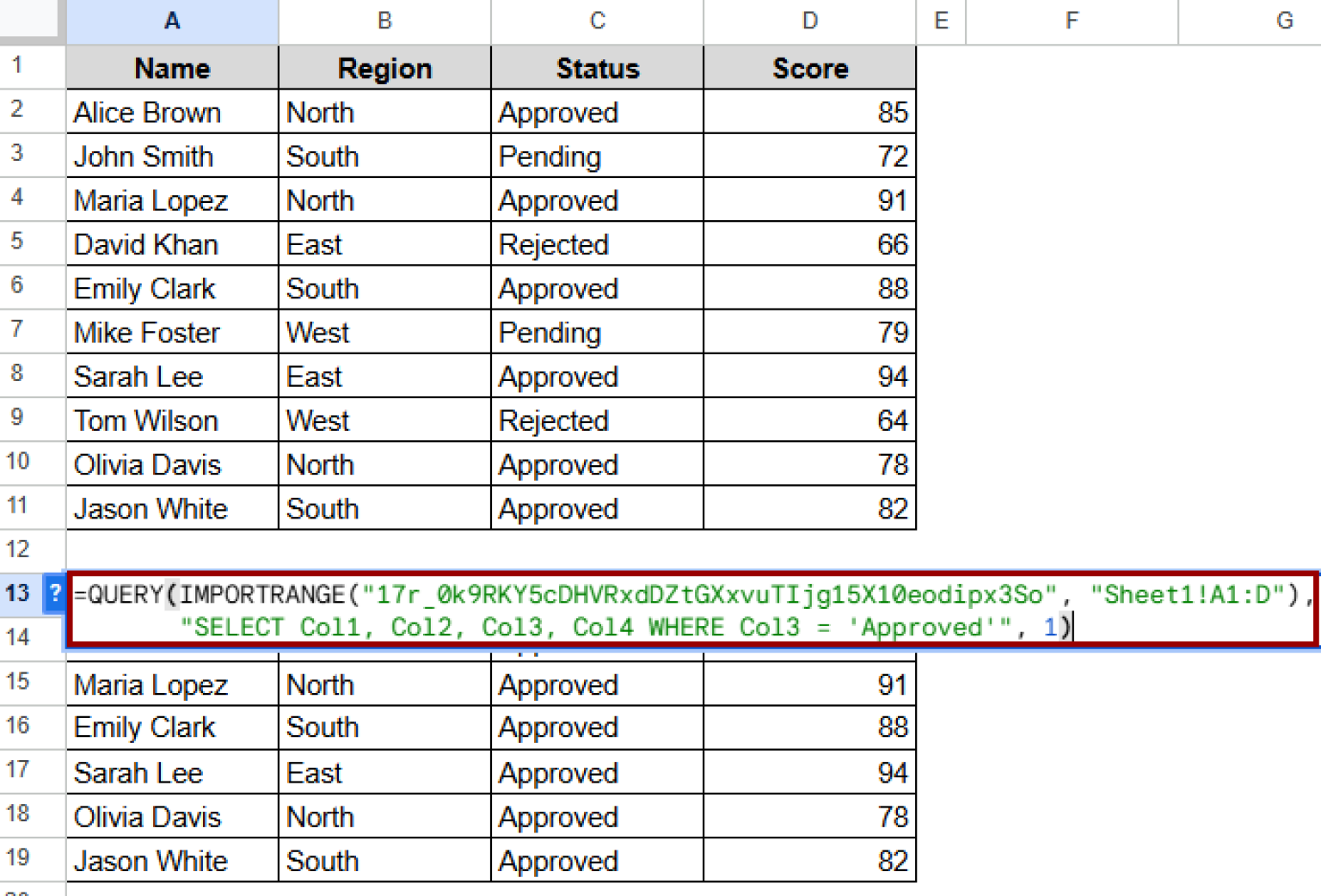
Task: Select the column G header
Action: pos(1283,21)
